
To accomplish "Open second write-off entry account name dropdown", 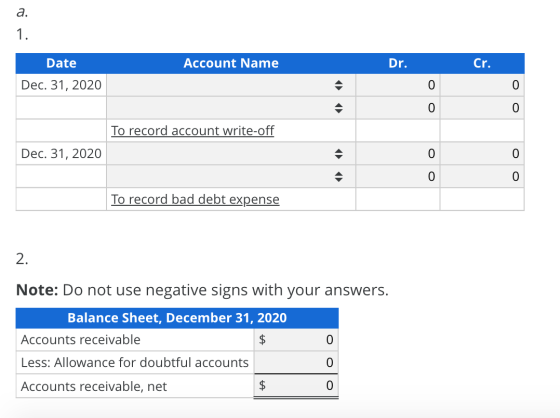I will pos(231,108).
